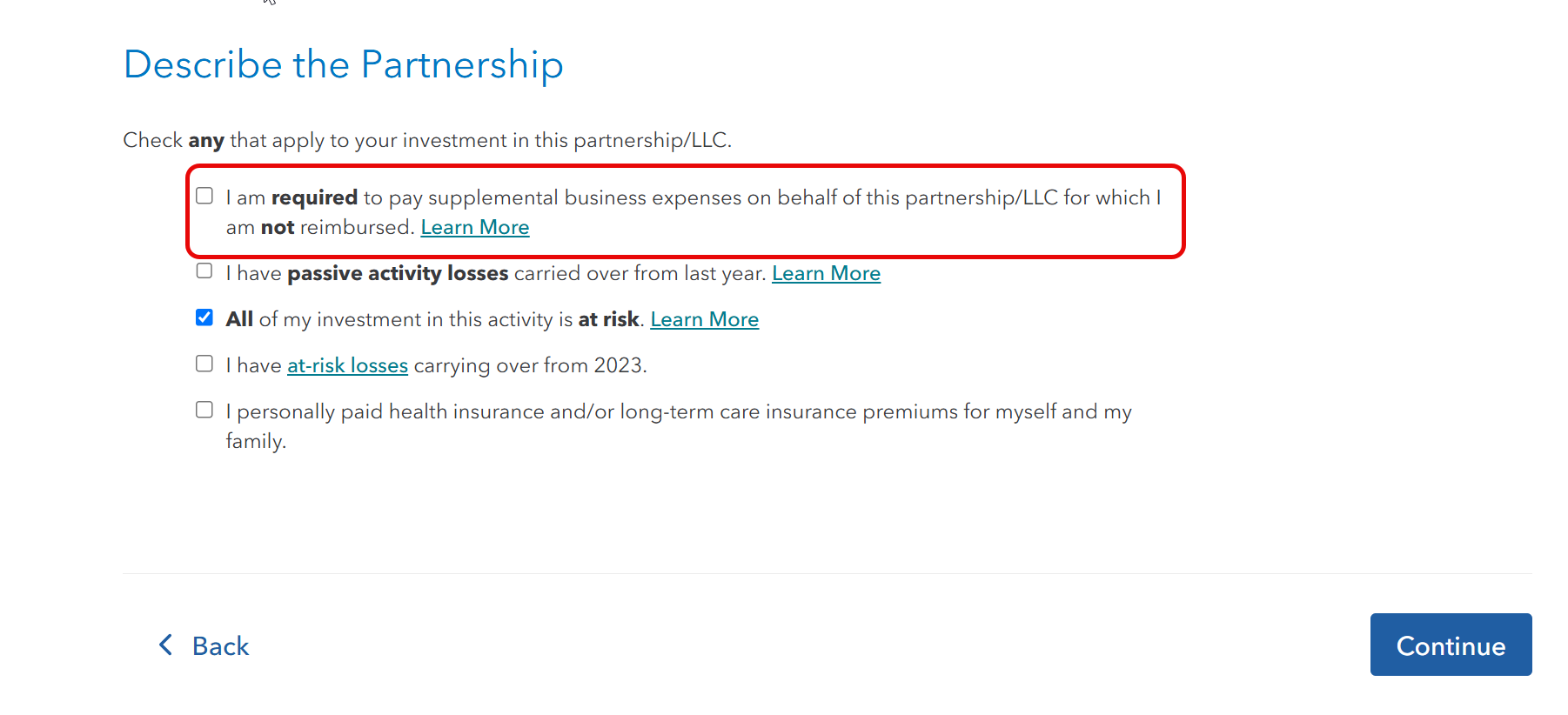The width and height of the screenshot is (1568, 715).
Task: Open Learn More beside passive activity losses
Action: 826,273
